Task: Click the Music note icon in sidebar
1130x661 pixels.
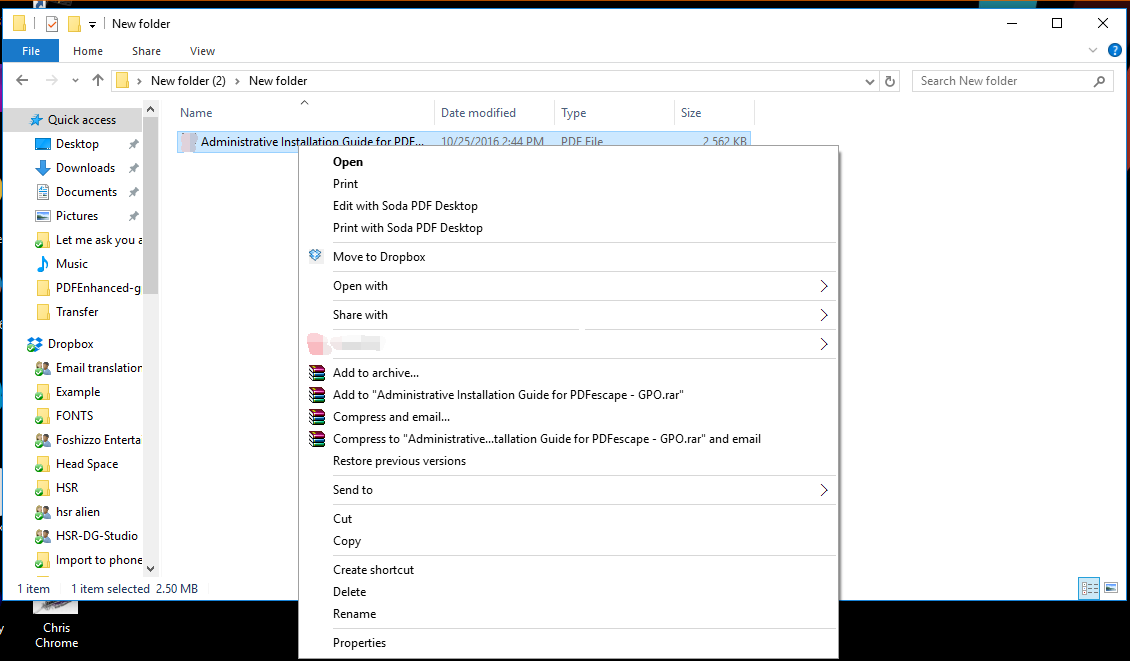Action: pyautogui.click(x=43, y=264)
